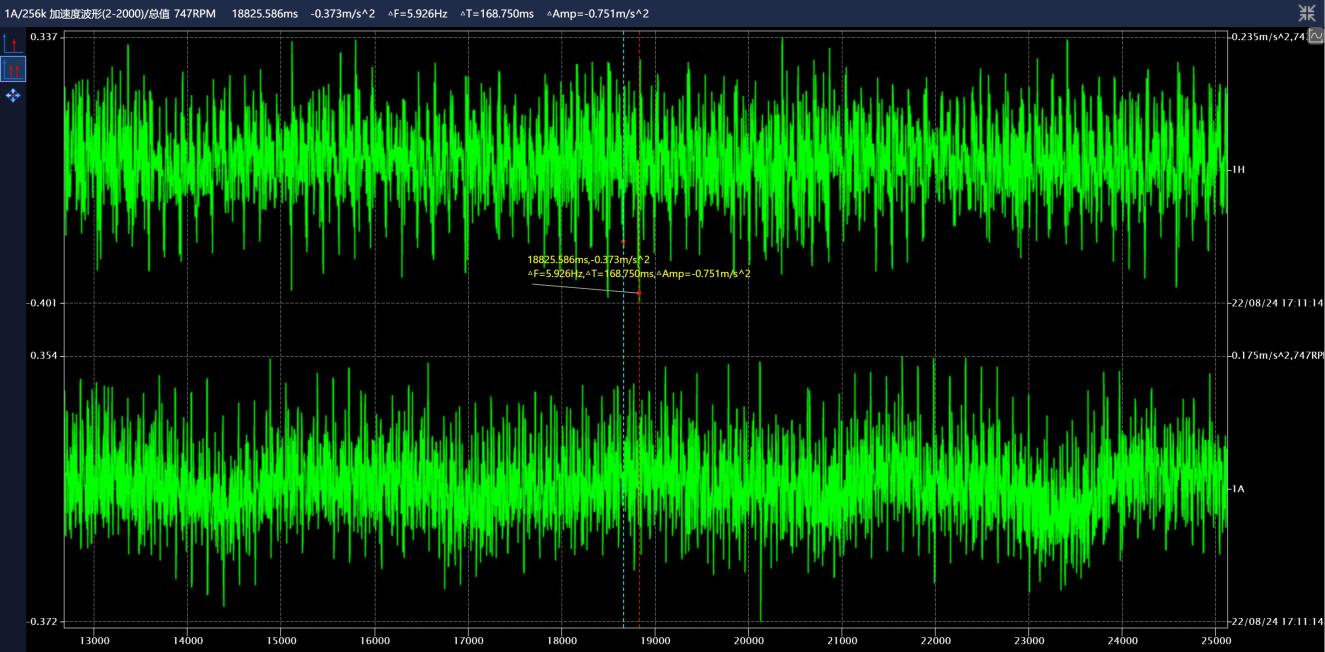This screenshot has height=652, width=1325.
Task: Click the '16000' x-axis tick label
Action: tap(374, 640)
